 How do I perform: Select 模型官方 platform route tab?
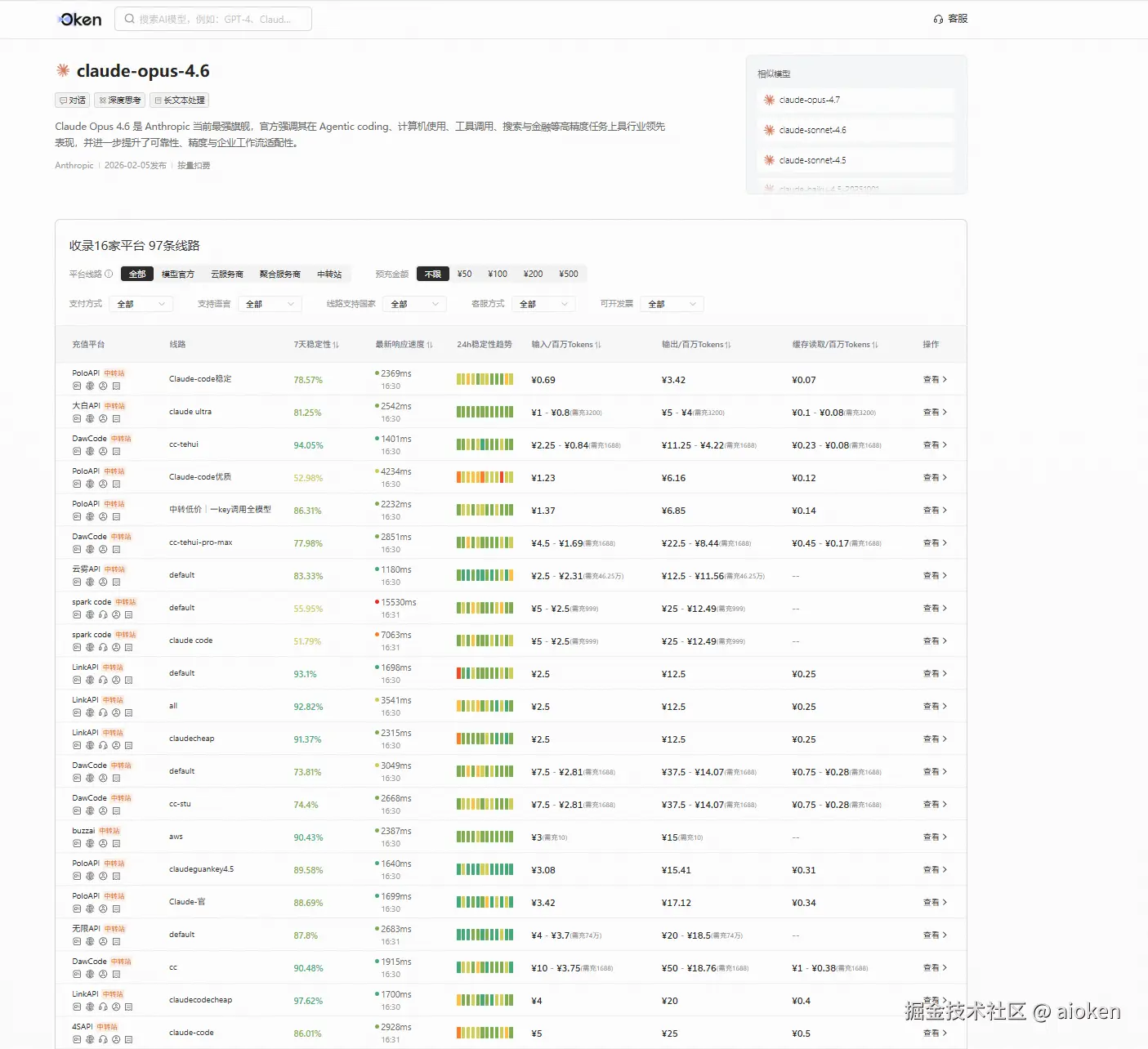(x=178, y=274)
